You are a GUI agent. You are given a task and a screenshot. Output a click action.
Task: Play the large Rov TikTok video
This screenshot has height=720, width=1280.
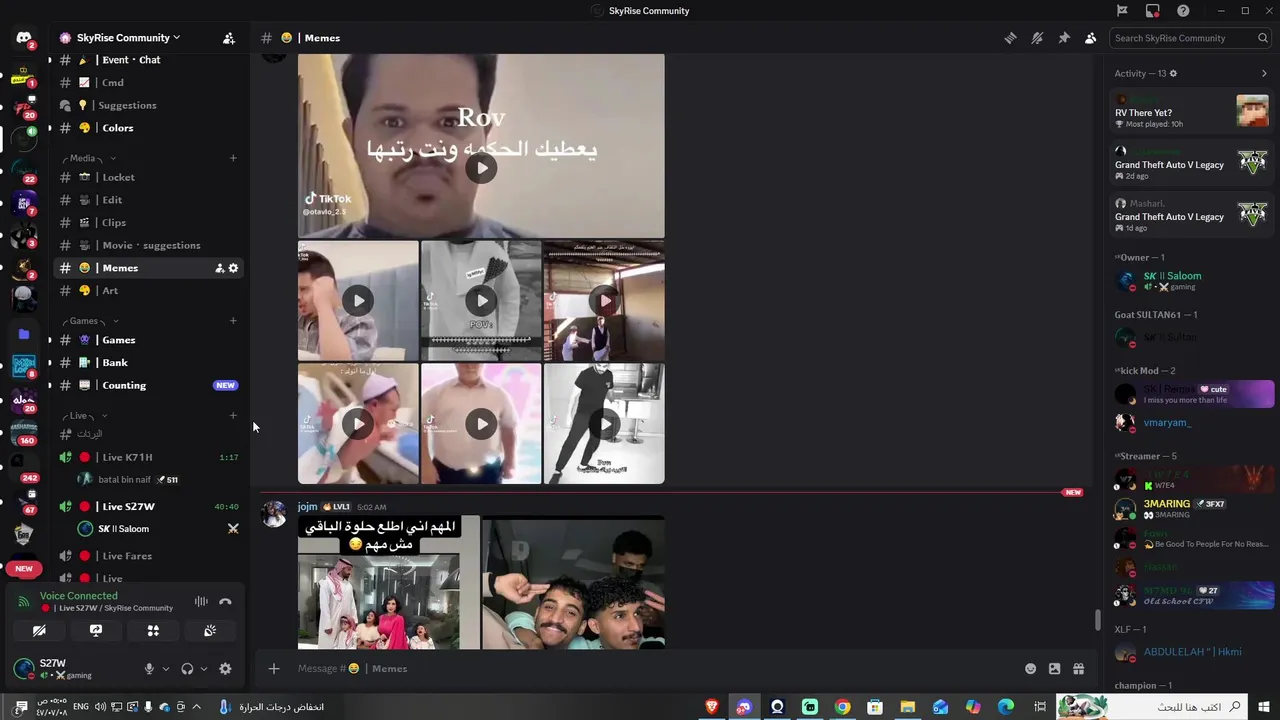point(481,168)
